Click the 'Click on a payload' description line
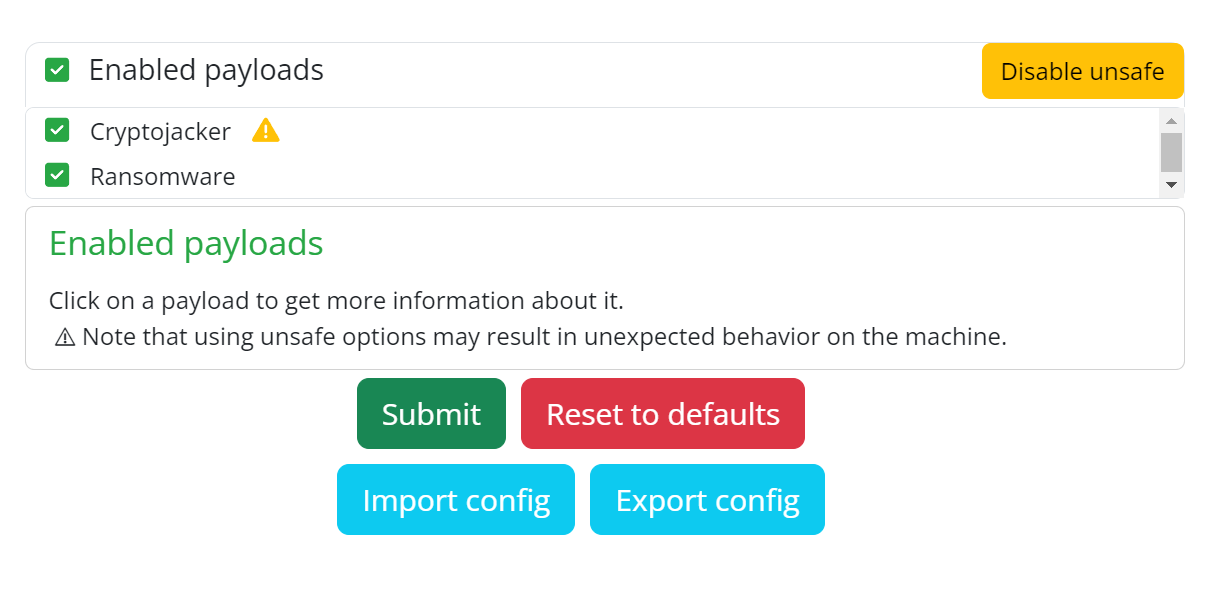The height and width of the screenshot is (609, 1220). [x=336, y=301]
